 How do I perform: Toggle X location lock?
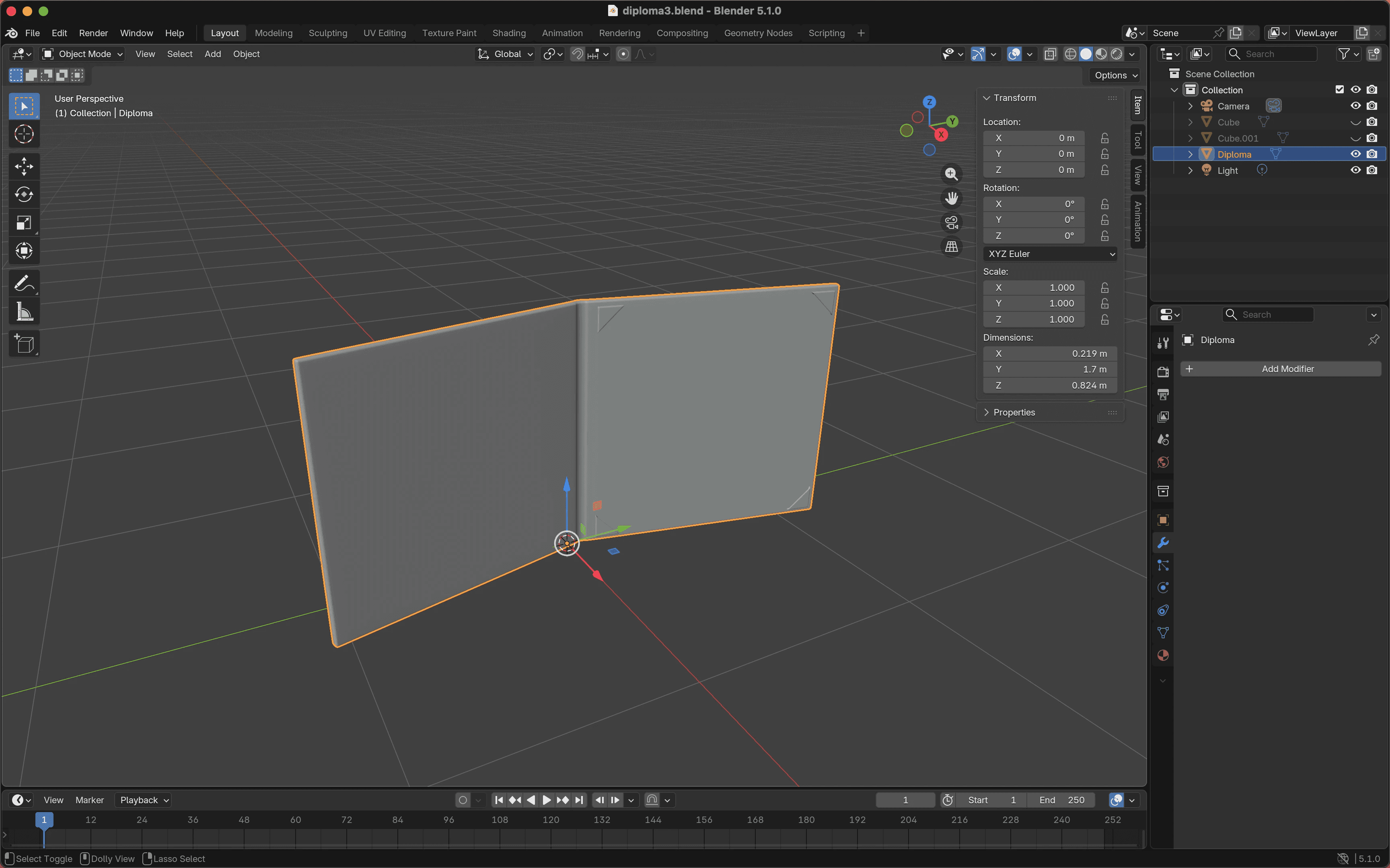pyautogui.click(x=1104, y=138)
